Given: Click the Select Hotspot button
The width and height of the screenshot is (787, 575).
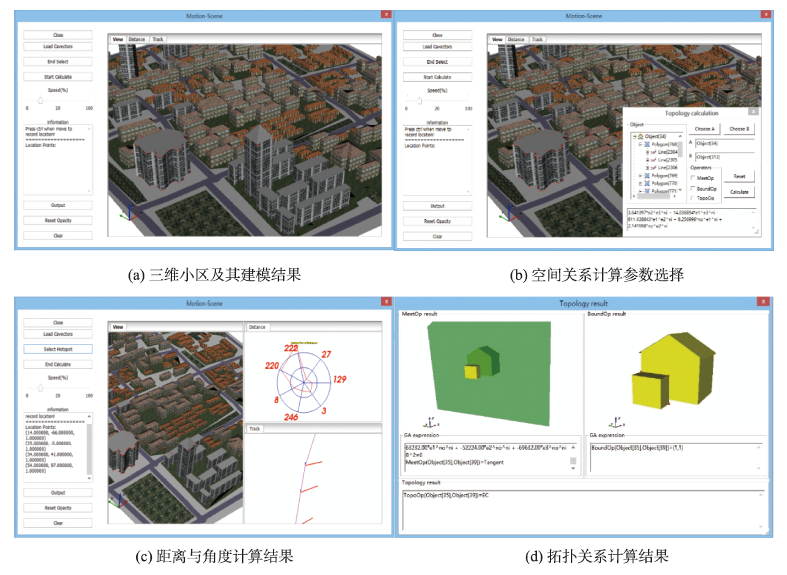Looking at the screenshot, I should [x=58, y=349].
